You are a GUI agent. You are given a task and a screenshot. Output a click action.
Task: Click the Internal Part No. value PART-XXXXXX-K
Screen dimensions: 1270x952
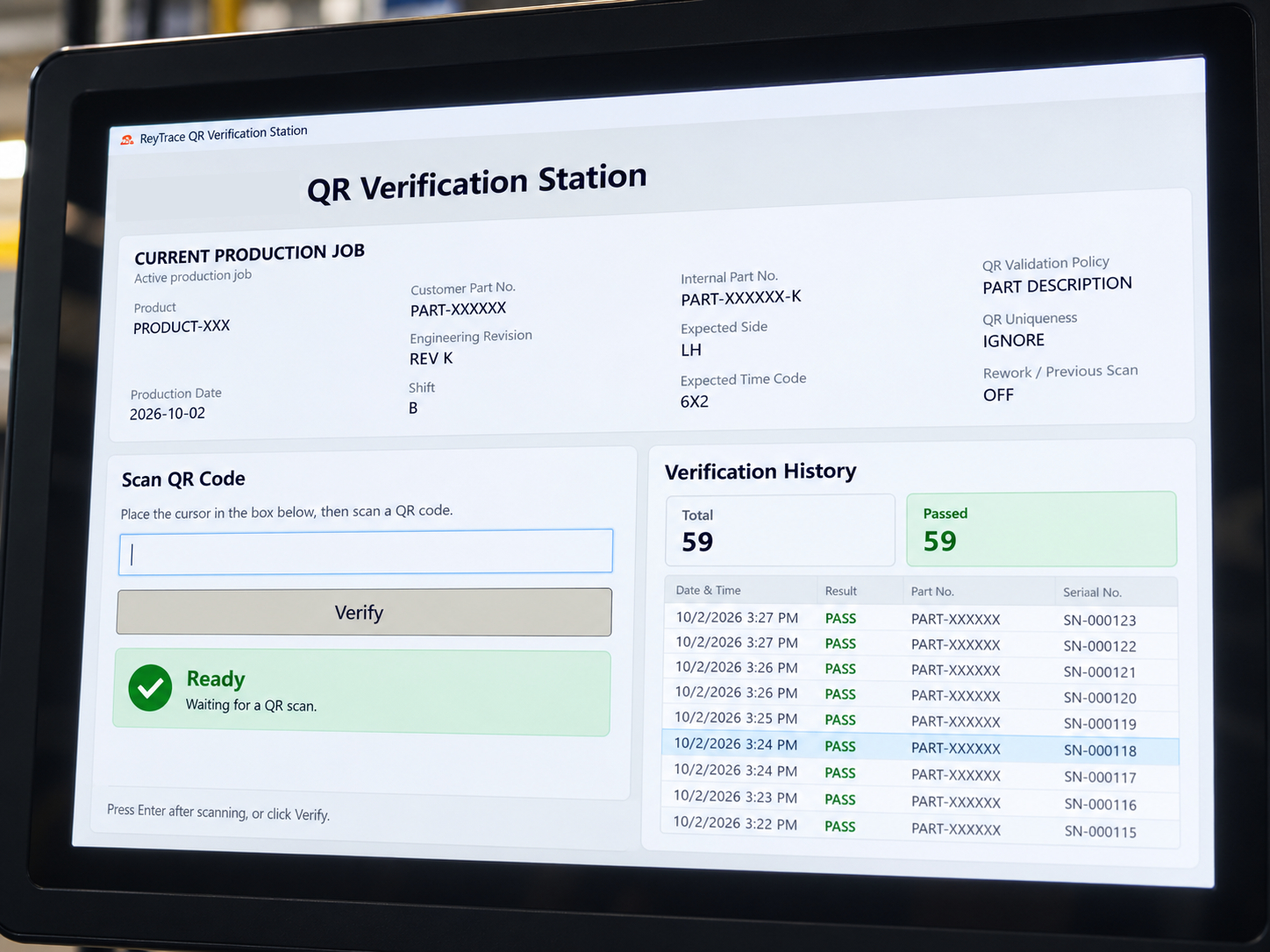click(741, 298)
